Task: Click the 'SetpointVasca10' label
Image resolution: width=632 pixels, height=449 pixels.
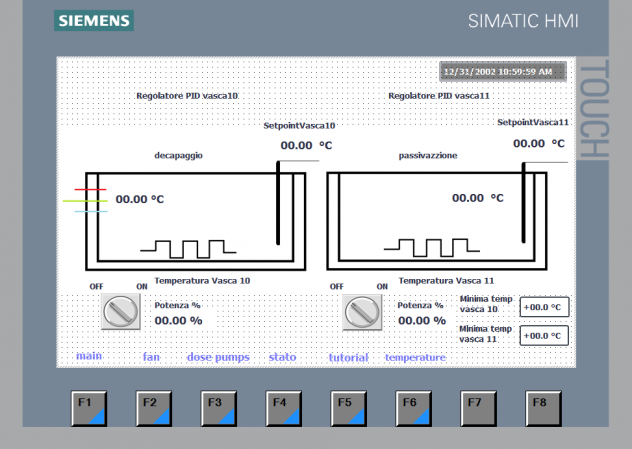Action: (299, 126)
